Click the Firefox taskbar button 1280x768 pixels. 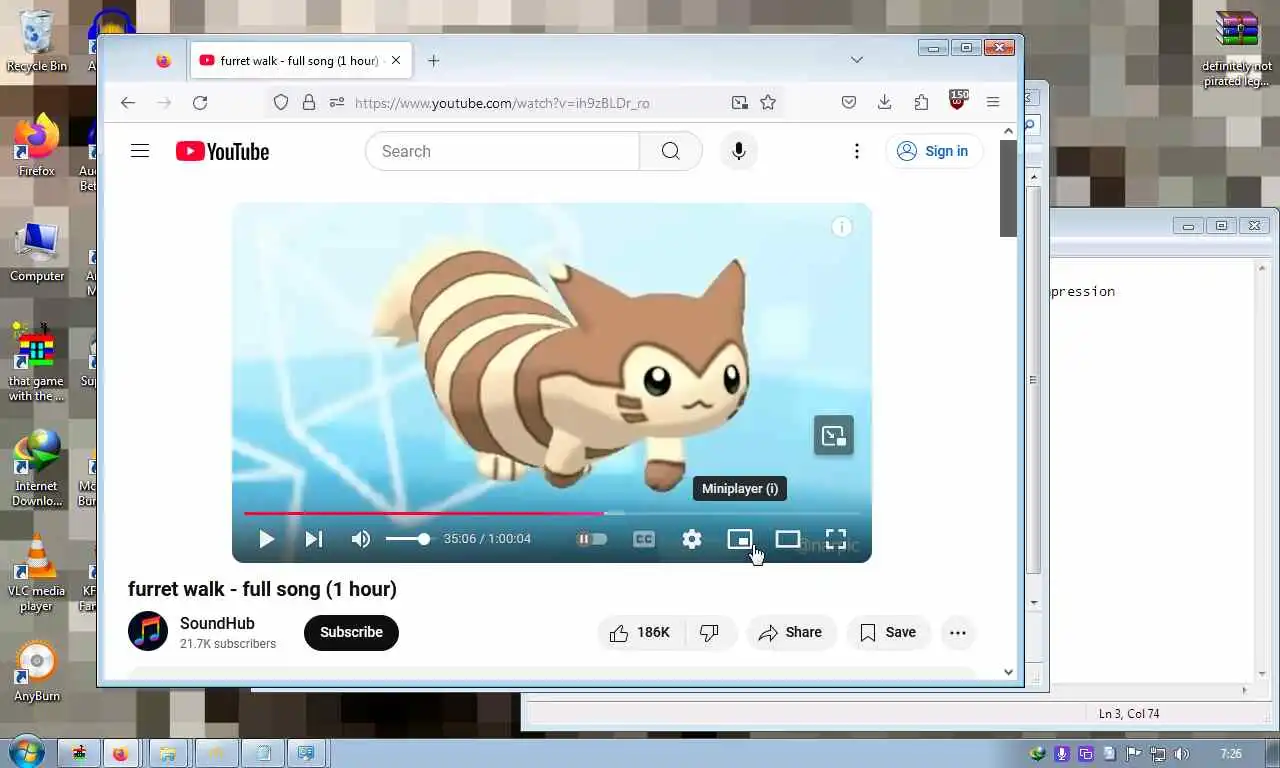click(121, 753)
